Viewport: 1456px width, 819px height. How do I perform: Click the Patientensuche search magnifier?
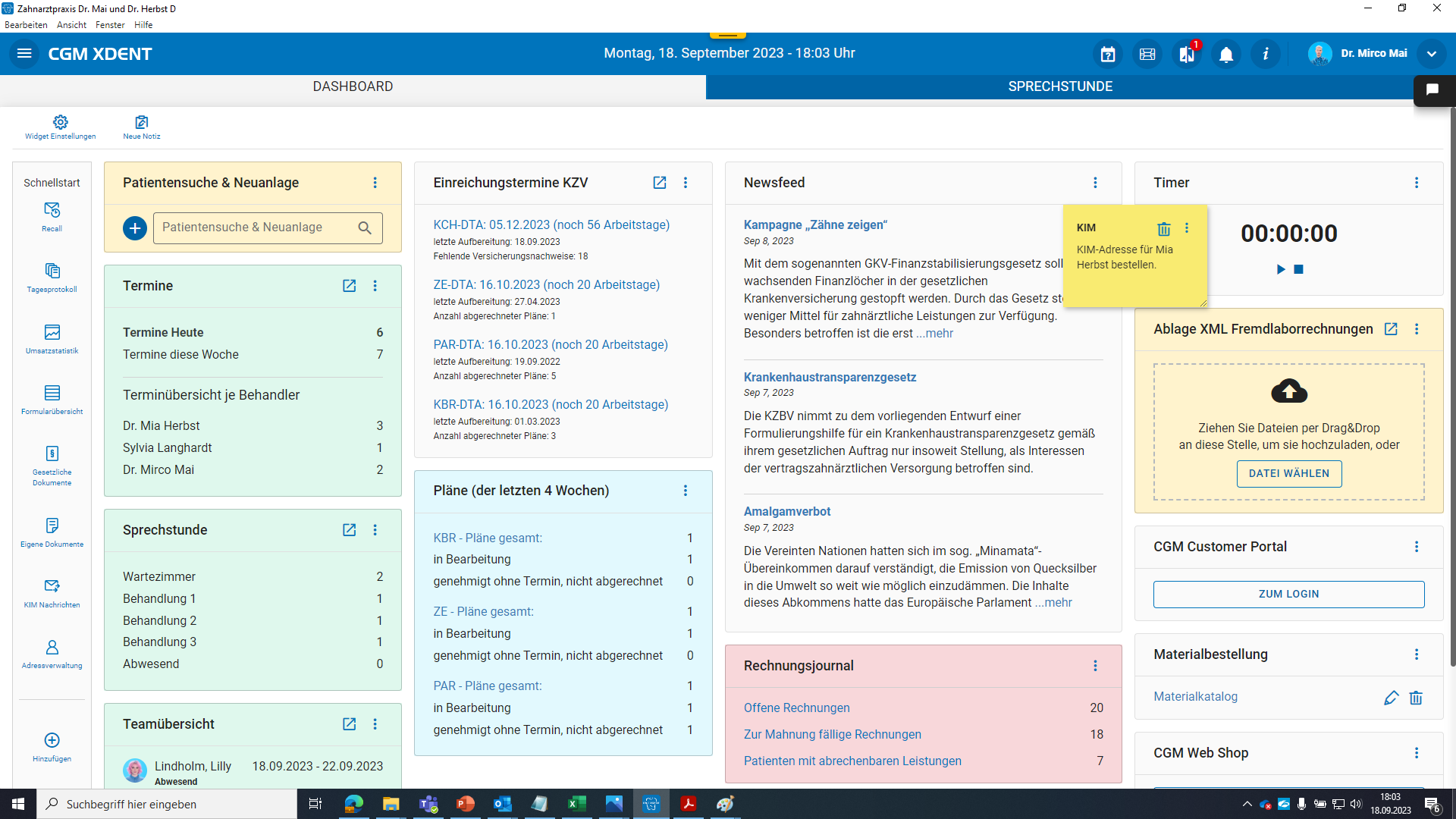(365, 227)
